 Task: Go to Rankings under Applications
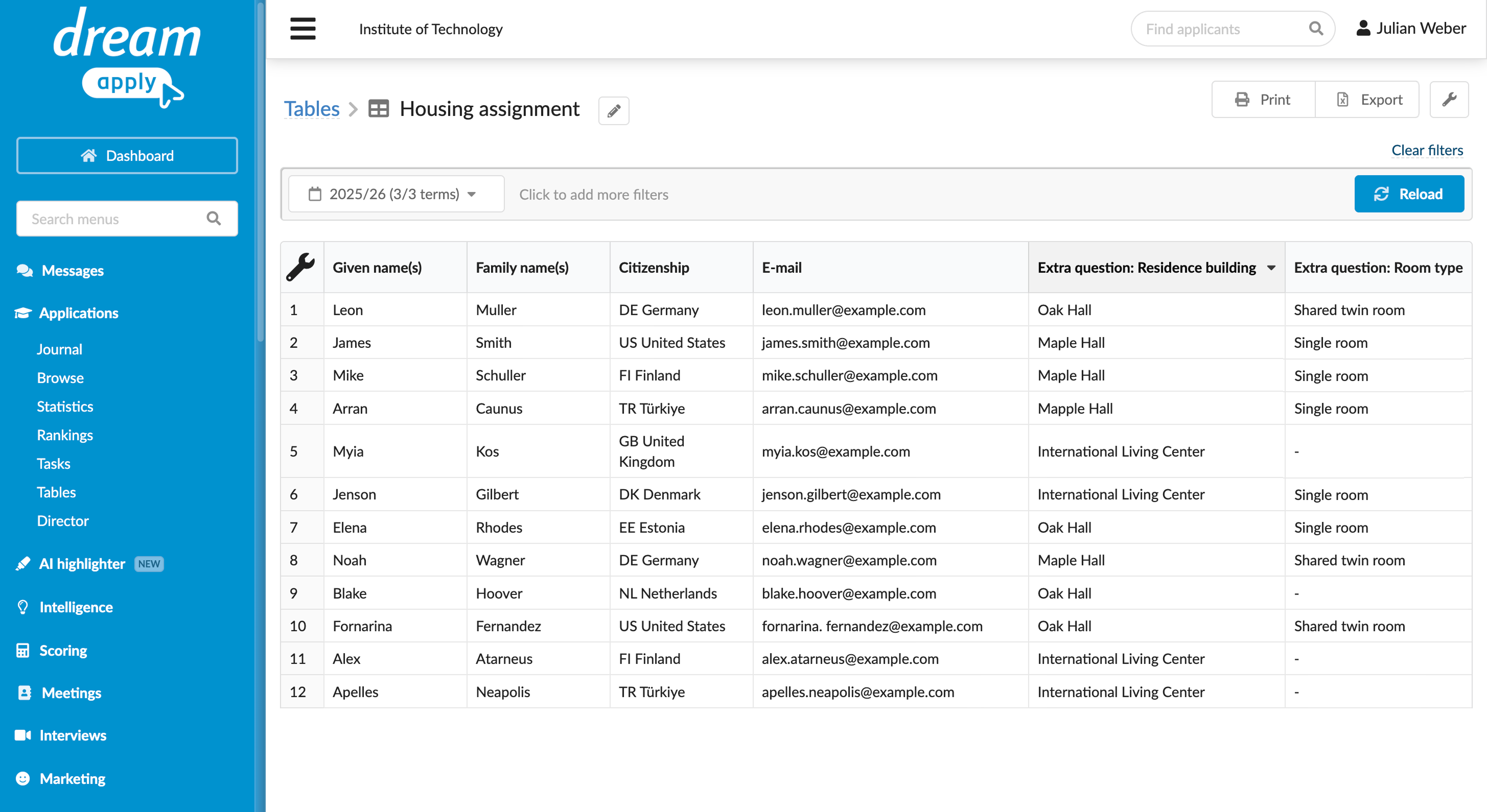point(65,435)
